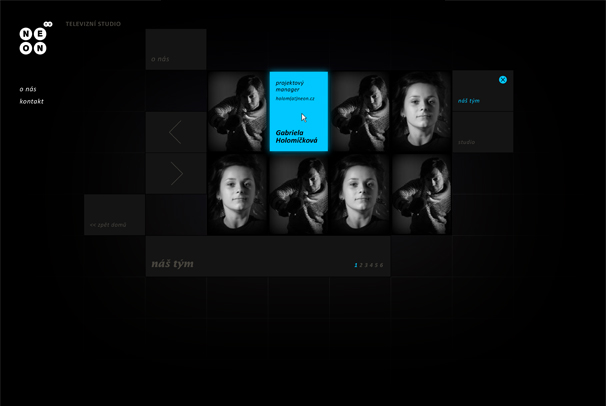Select the 'náš tým' tab on the right

tap(469, 101)
